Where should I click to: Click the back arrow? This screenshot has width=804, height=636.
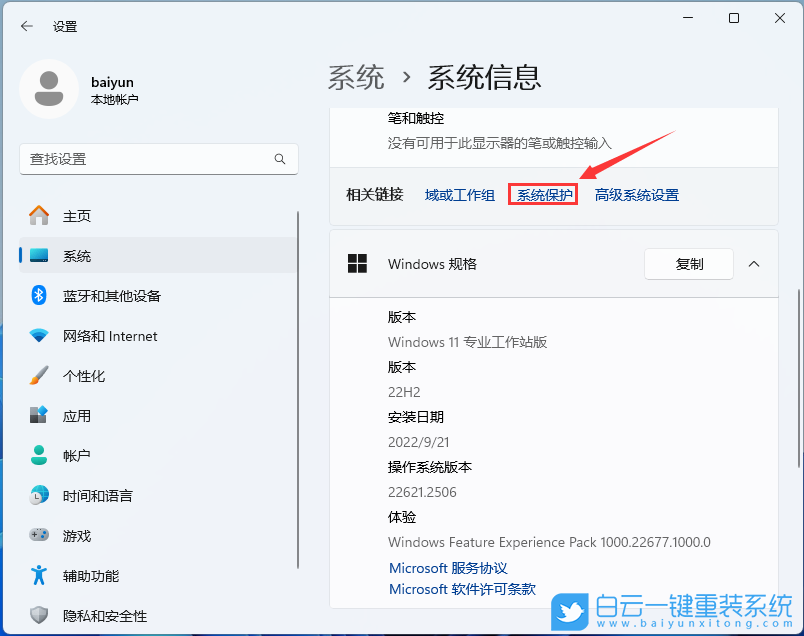coord(25,26)
